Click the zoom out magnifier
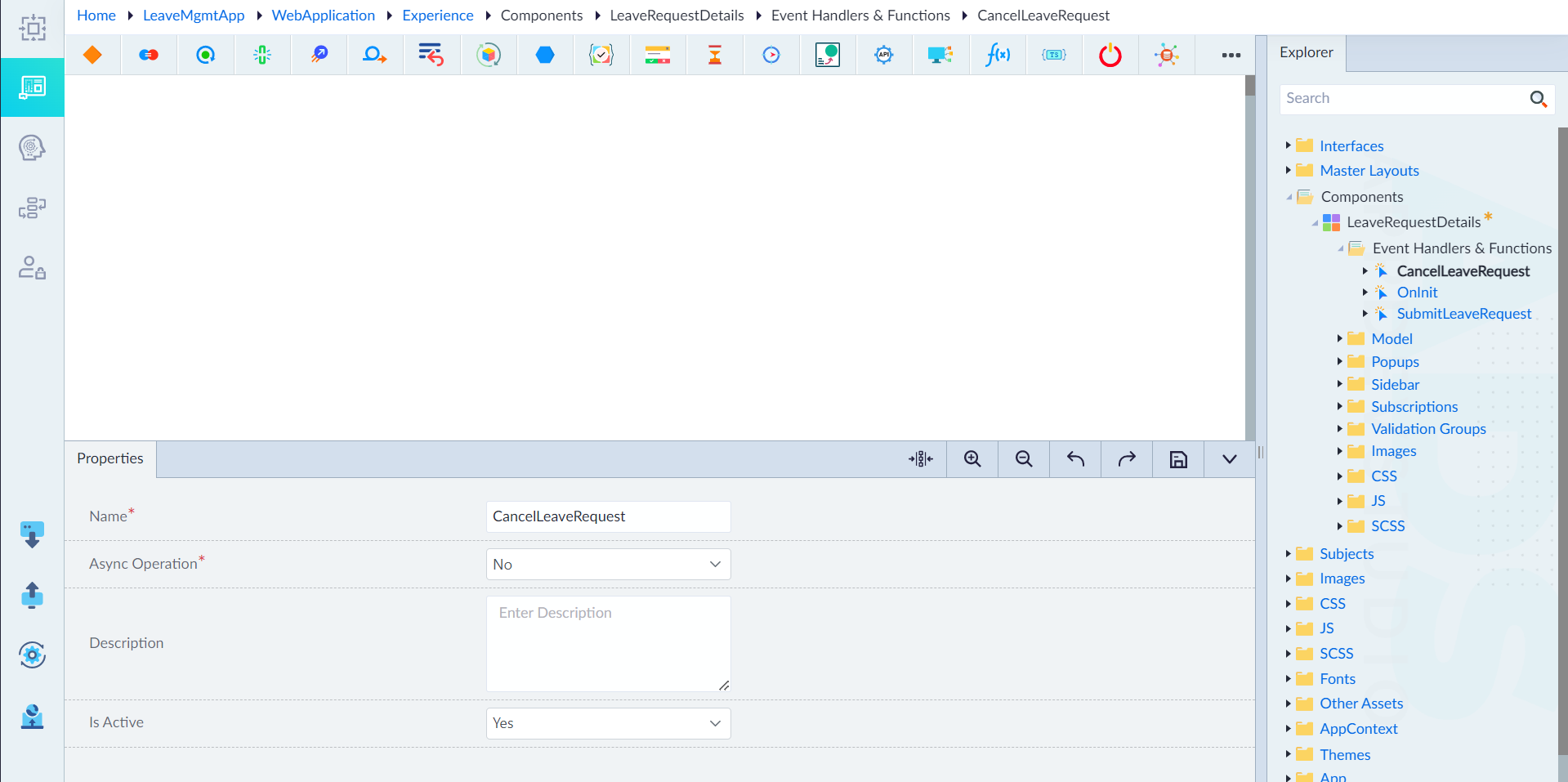Viewport: 1568px width, 782px height. (1024, 459)
